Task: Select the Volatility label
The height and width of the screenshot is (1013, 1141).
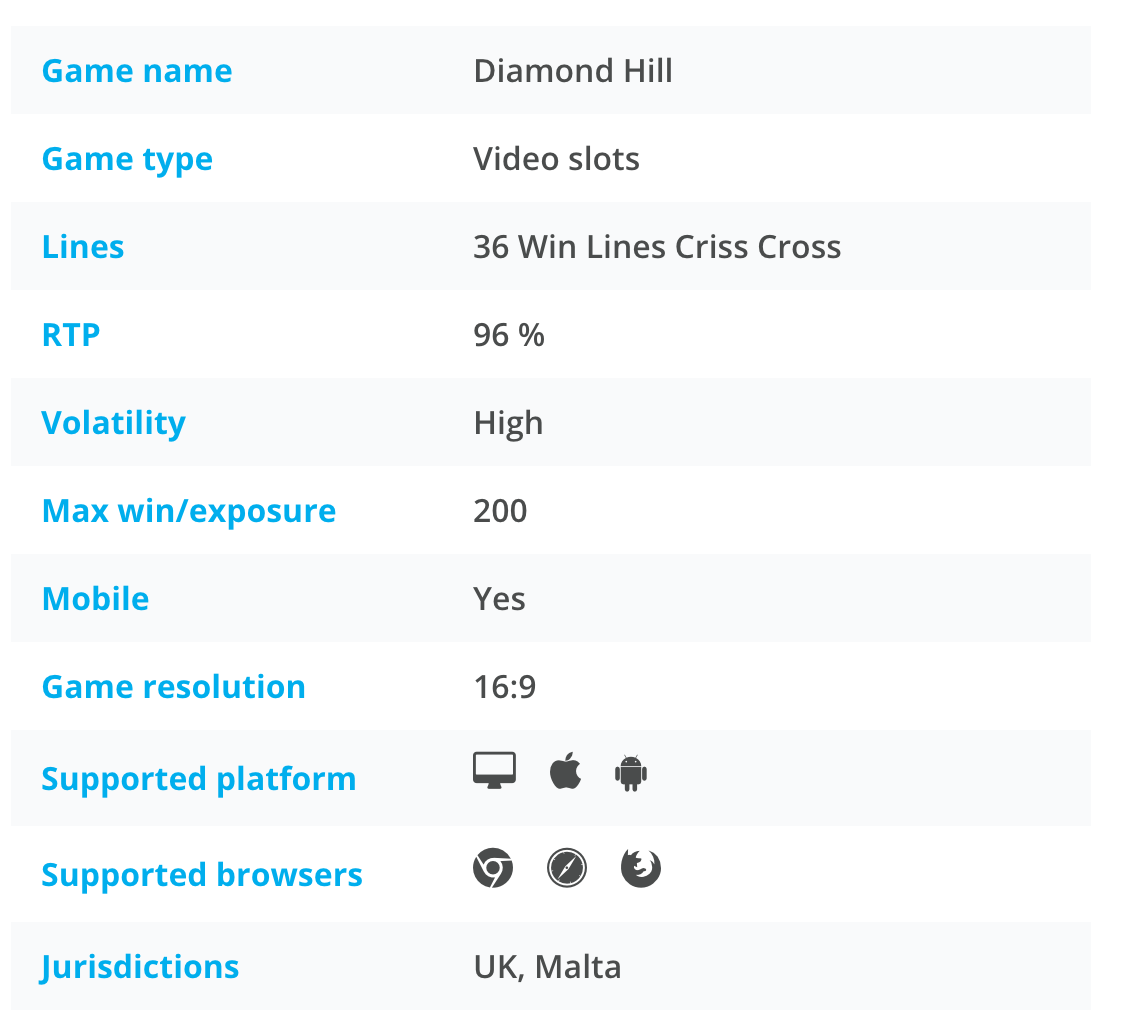Action: (x=114, y=424)
